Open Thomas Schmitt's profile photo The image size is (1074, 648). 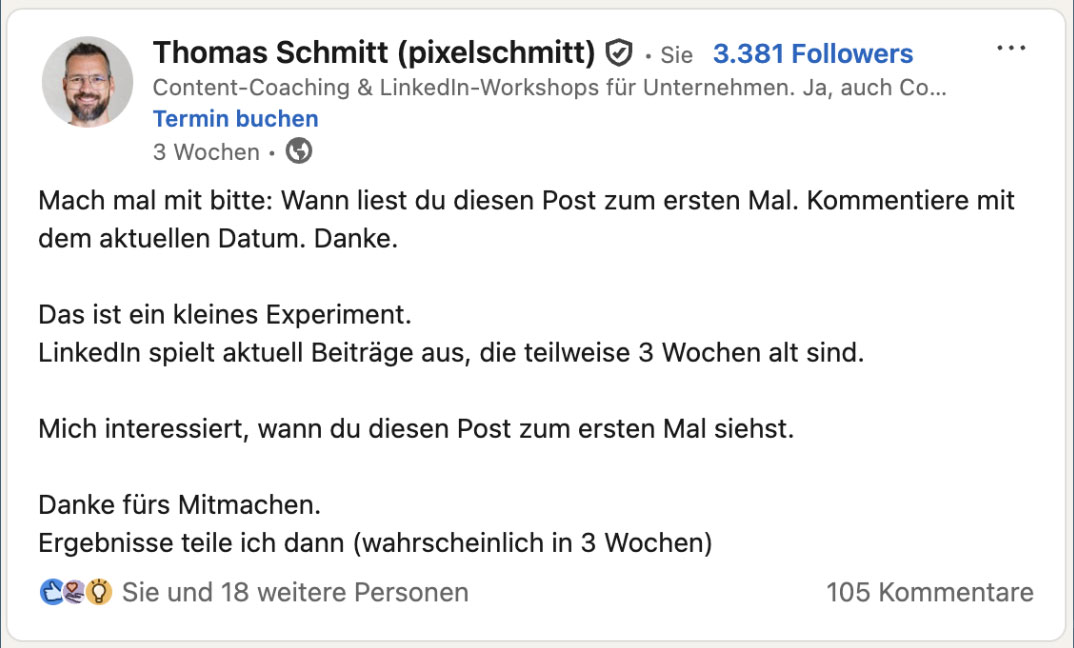click(88, 82)
